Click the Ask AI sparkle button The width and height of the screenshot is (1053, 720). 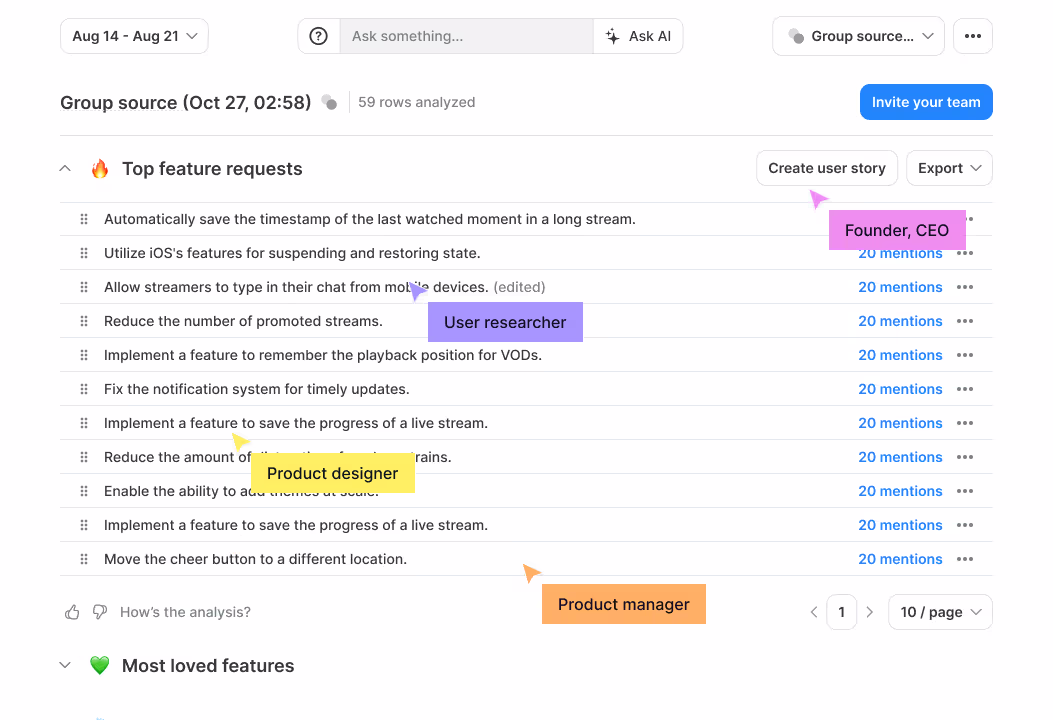point(638,36)
